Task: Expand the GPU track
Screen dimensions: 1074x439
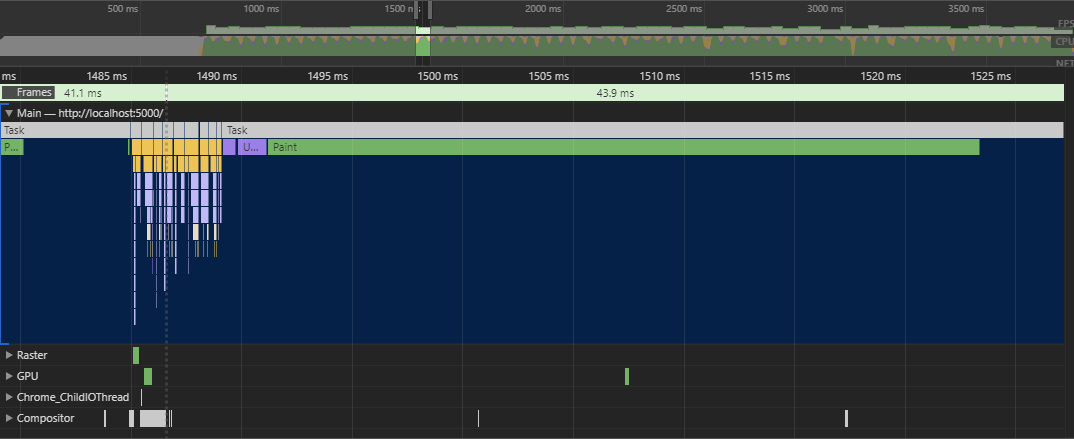Action: [9, 376]
